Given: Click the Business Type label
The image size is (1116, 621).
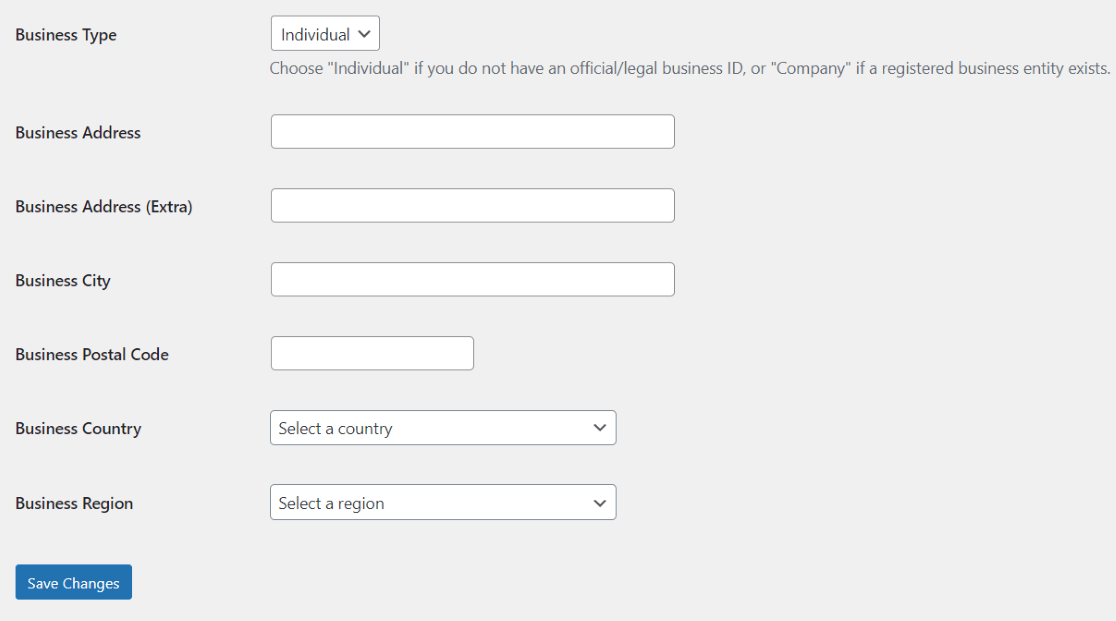Looking at the screenshot, I should (x=66, y=34).
